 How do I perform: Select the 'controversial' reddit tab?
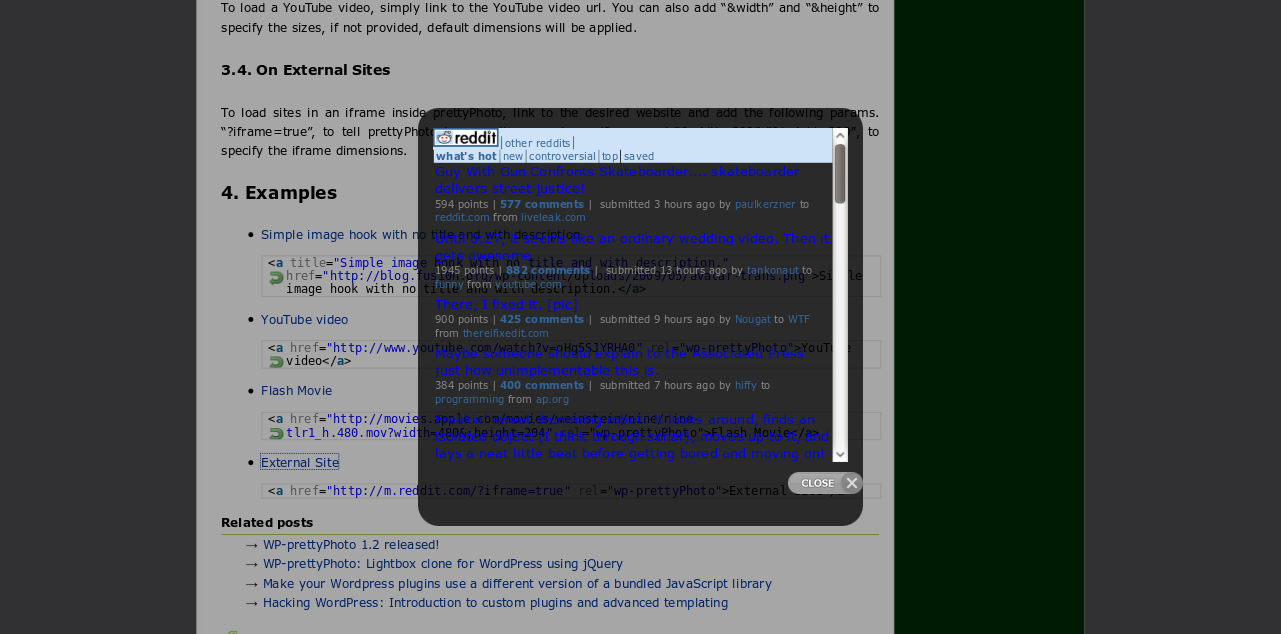coord(562,156)
